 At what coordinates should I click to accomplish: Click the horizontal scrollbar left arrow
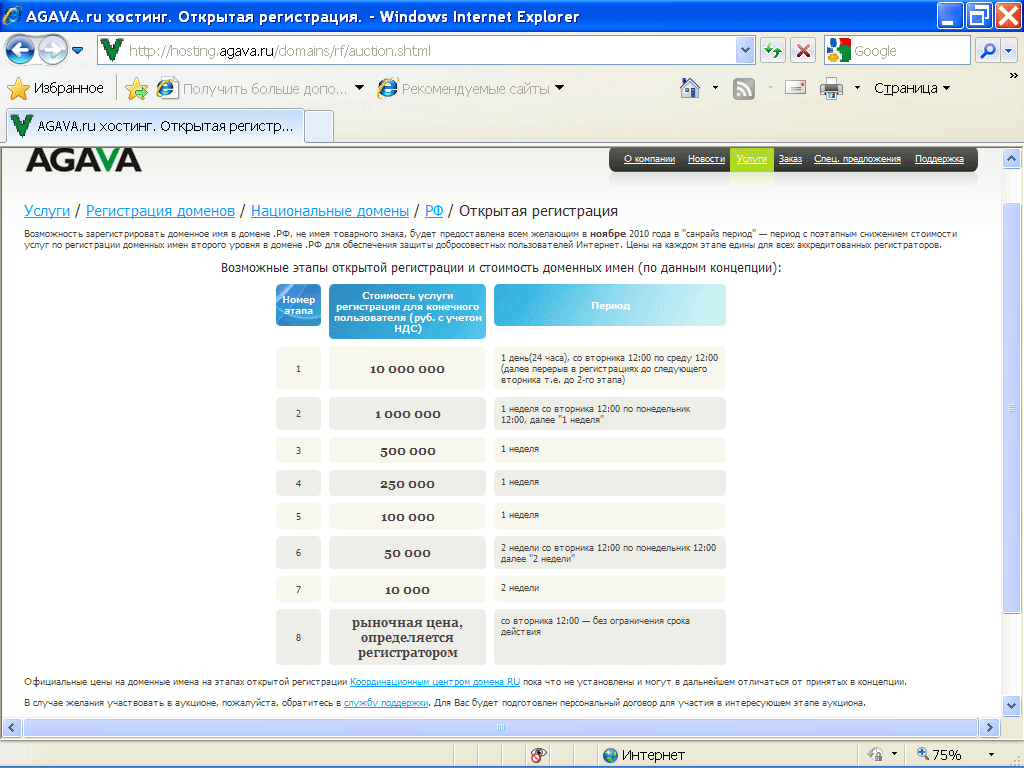click(12, 727)
